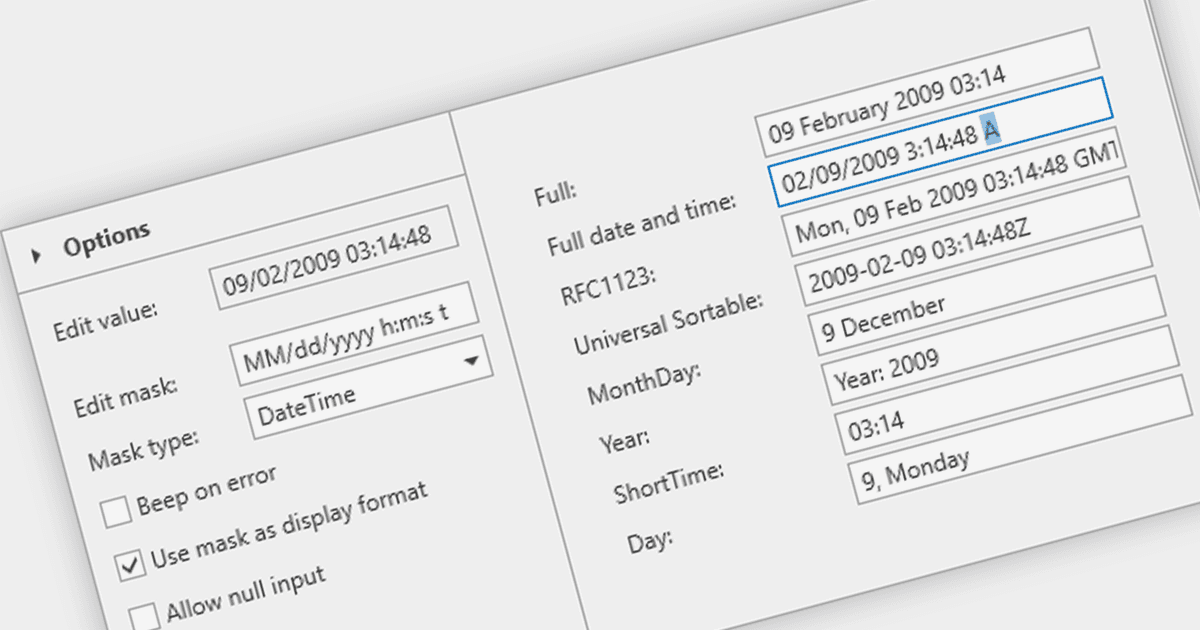This screenshot has width=1200, height=630.
Task: Click the MonthDay field showing 9 December
Action: 981,292
